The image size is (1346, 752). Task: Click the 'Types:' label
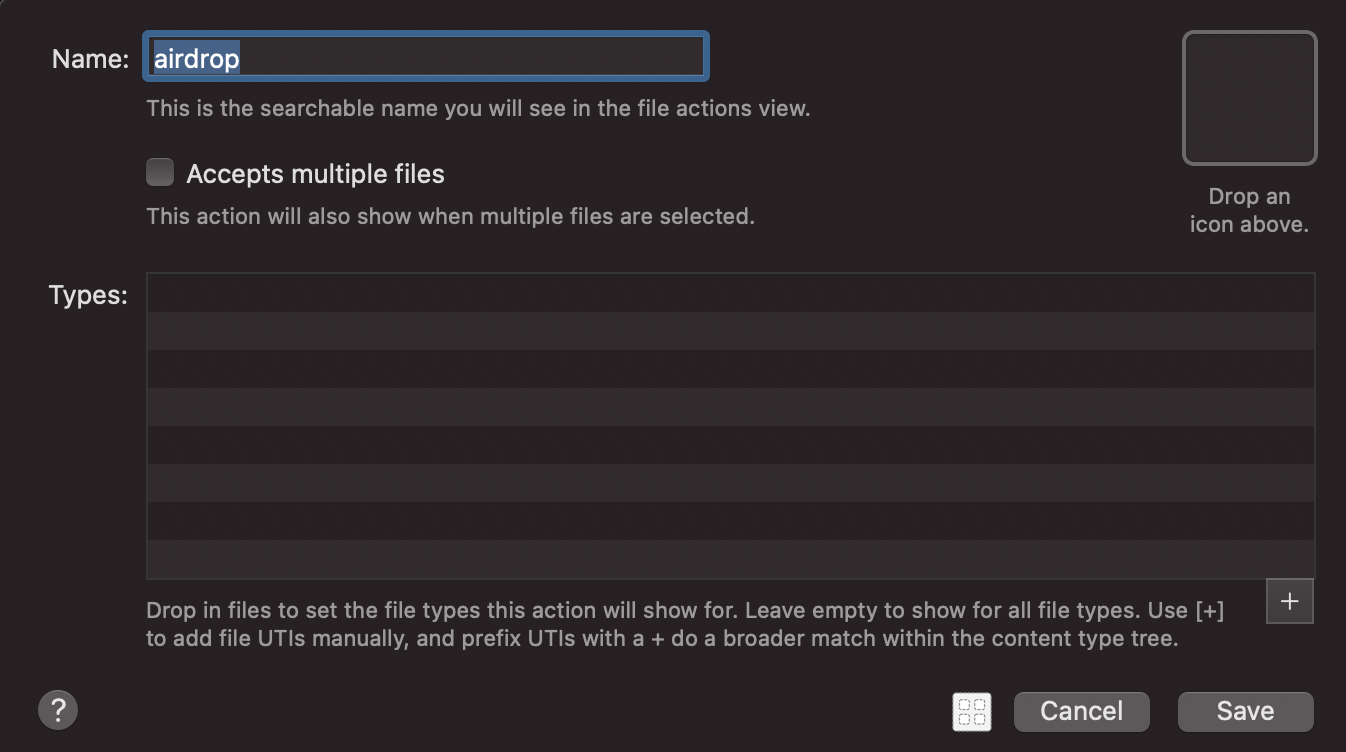click(x=88, y=295)
